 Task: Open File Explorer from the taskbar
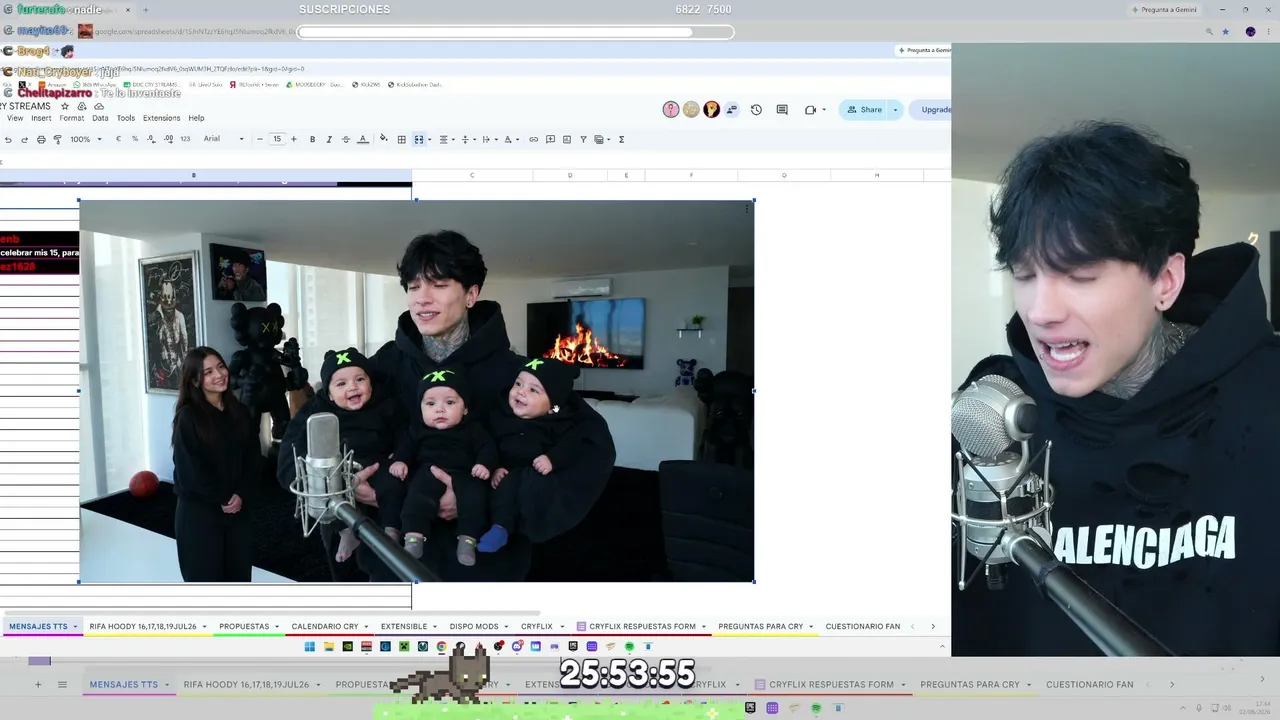coord(328,647)
